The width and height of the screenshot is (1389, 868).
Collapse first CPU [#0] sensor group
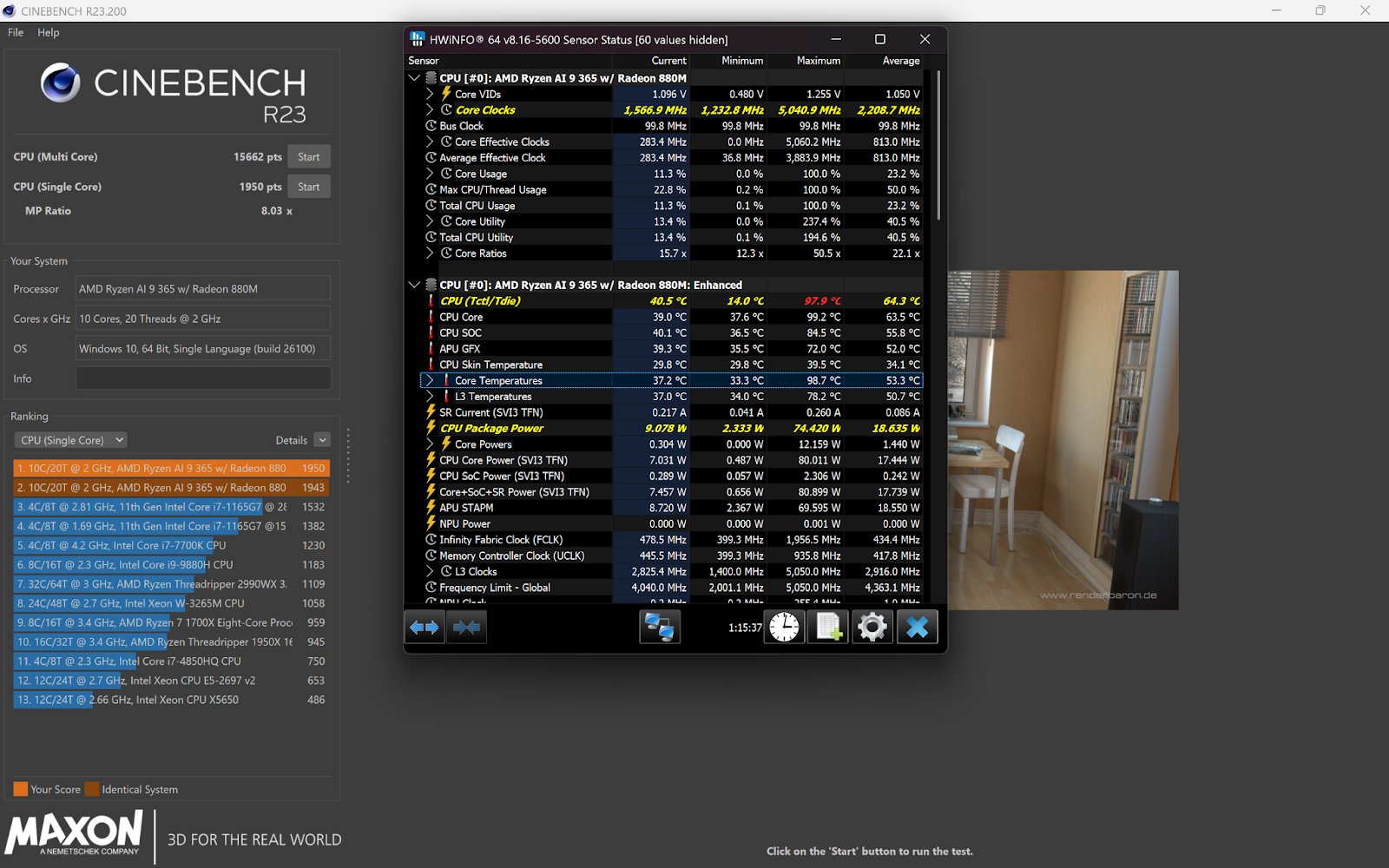[414, 78]
